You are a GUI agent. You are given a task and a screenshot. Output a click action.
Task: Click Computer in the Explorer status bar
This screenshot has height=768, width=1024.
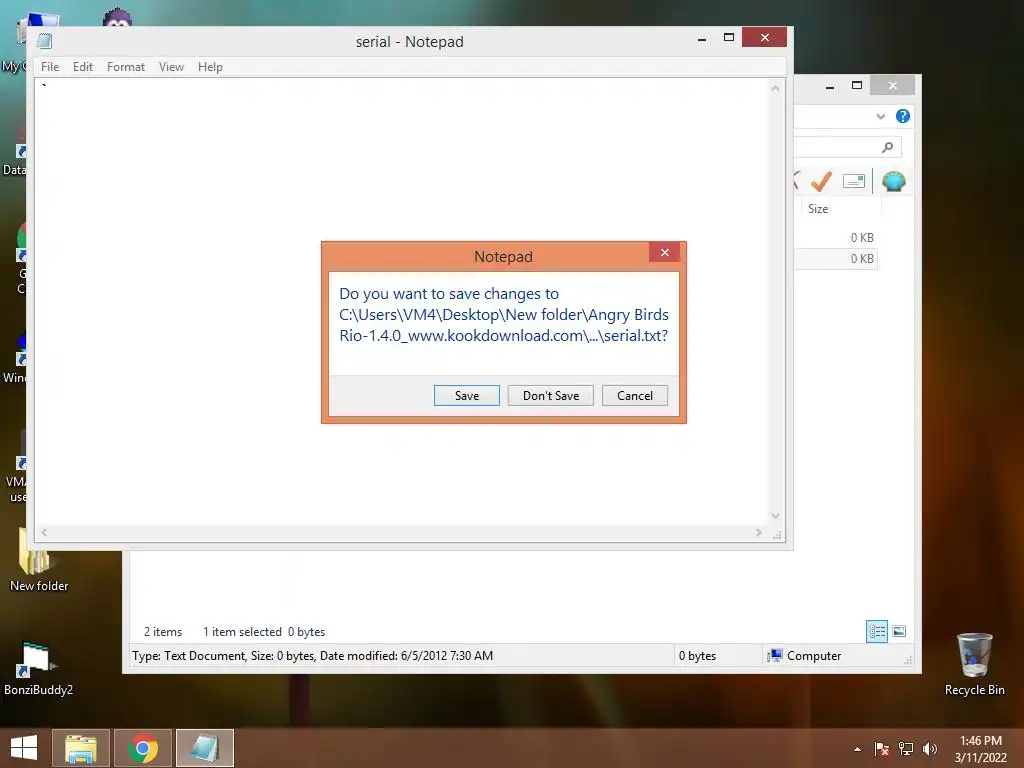tap(806, 656)
